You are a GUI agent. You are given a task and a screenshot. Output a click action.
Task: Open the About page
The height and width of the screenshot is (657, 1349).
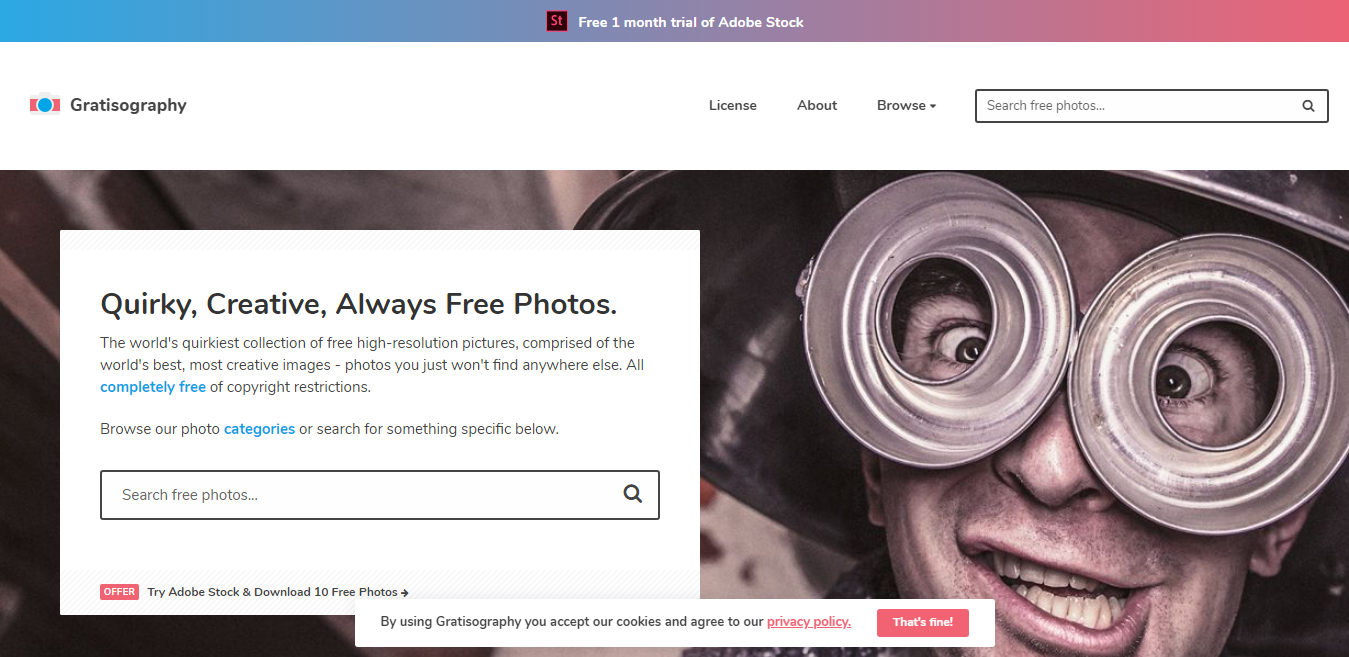click(817, 105)
